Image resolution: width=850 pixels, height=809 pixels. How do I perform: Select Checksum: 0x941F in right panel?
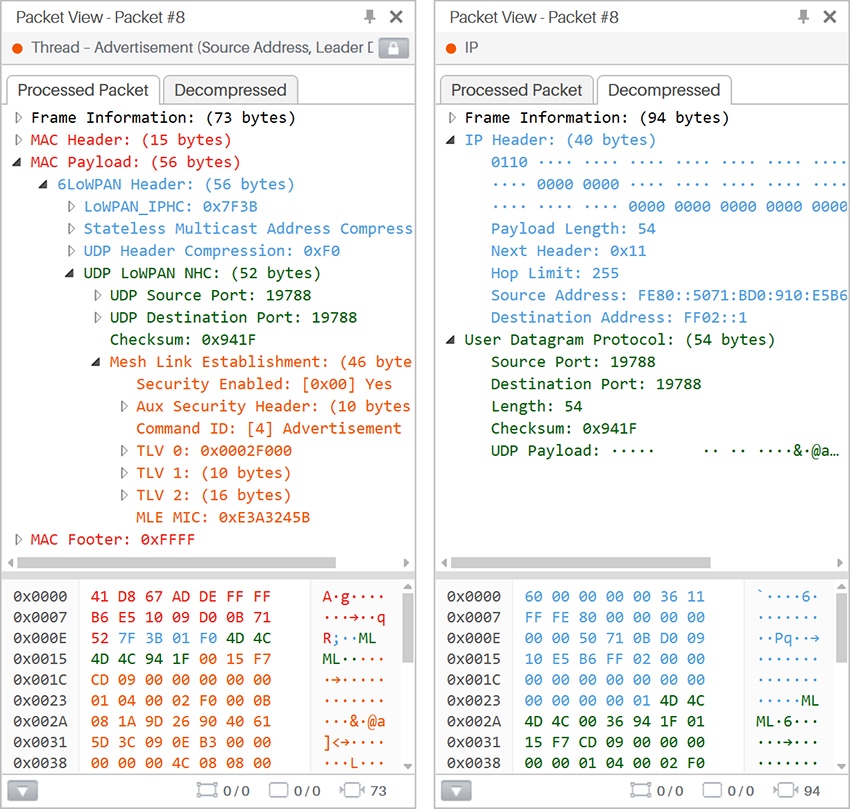(564, 429)
